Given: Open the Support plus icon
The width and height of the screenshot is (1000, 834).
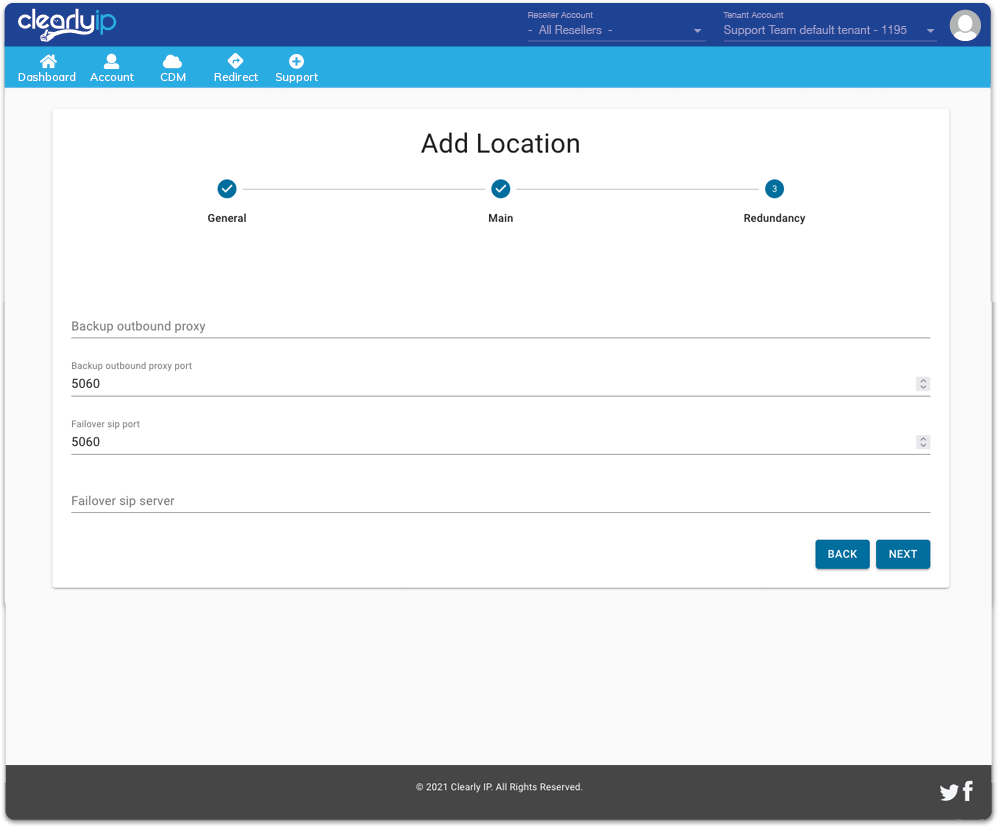Looking at the screenshot, I should pos(296,61).
